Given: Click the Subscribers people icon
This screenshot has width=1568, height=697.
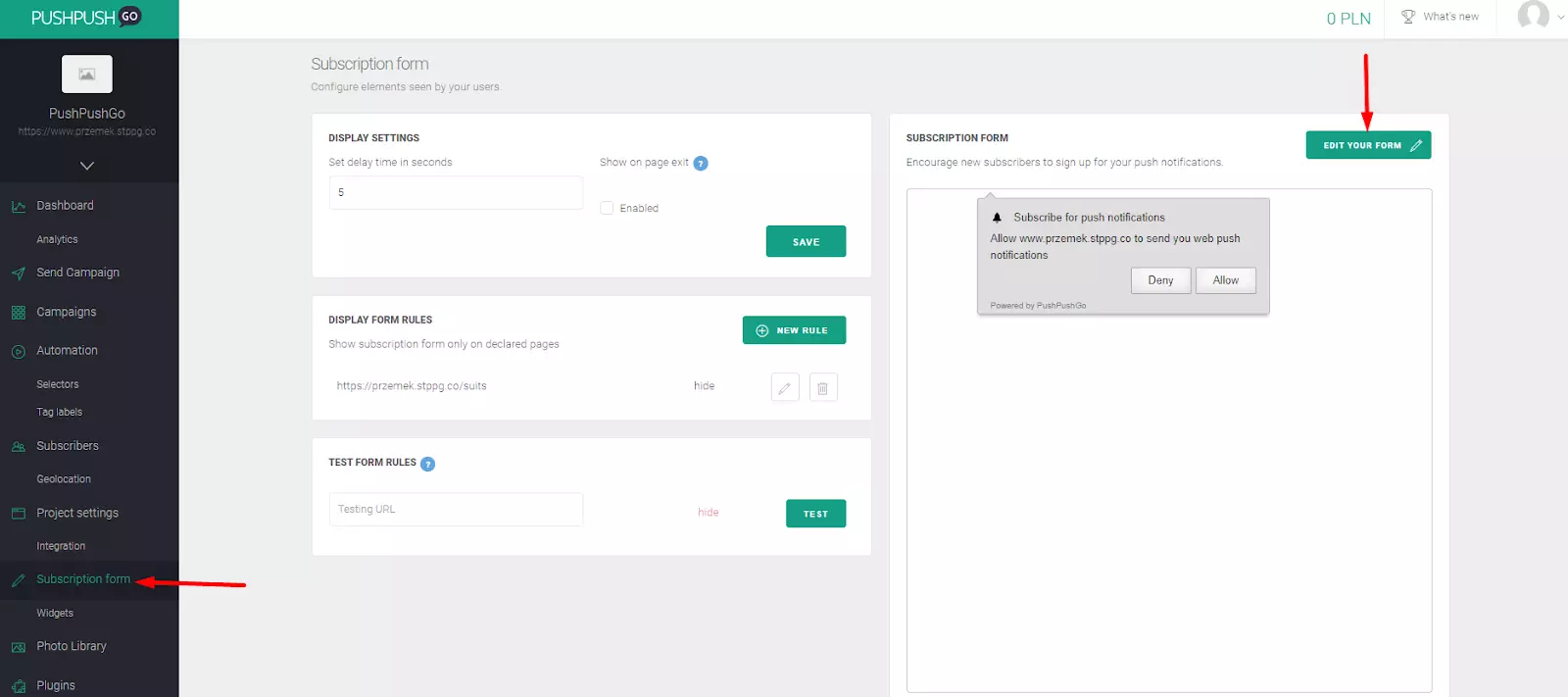Looking at the screenshot, I should [x=18, y=446].
